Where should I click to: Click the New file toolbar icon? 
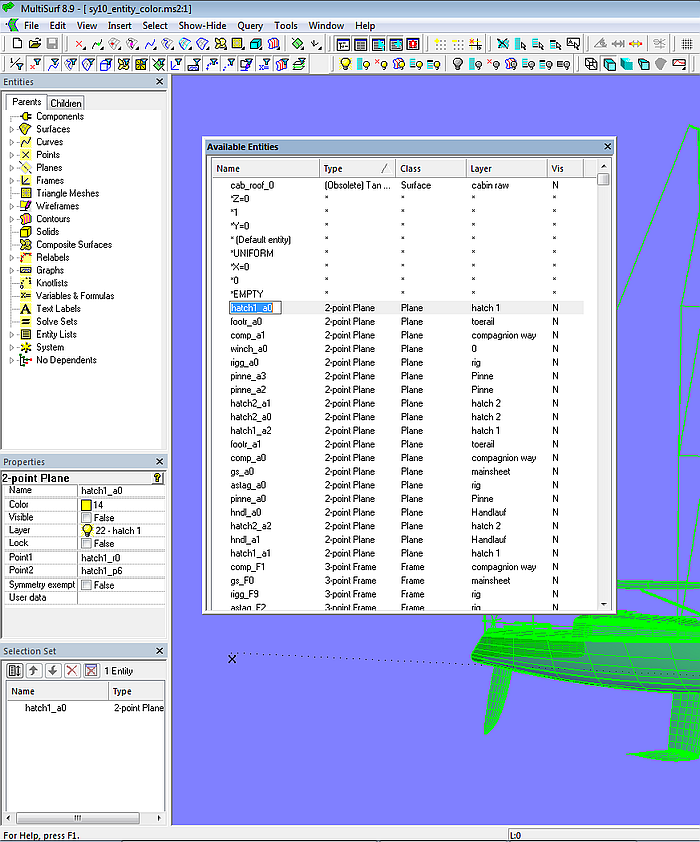pyautogui.click(x=17, y=44)
